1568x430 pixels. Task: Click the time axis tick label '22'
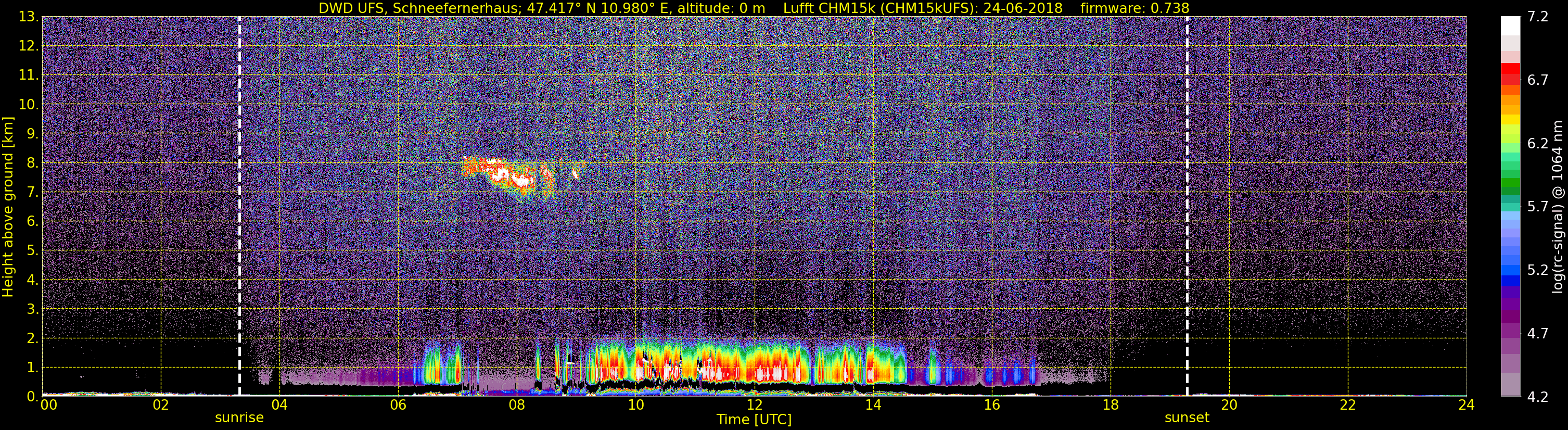pyautogui.click(x=1348, y=405)
